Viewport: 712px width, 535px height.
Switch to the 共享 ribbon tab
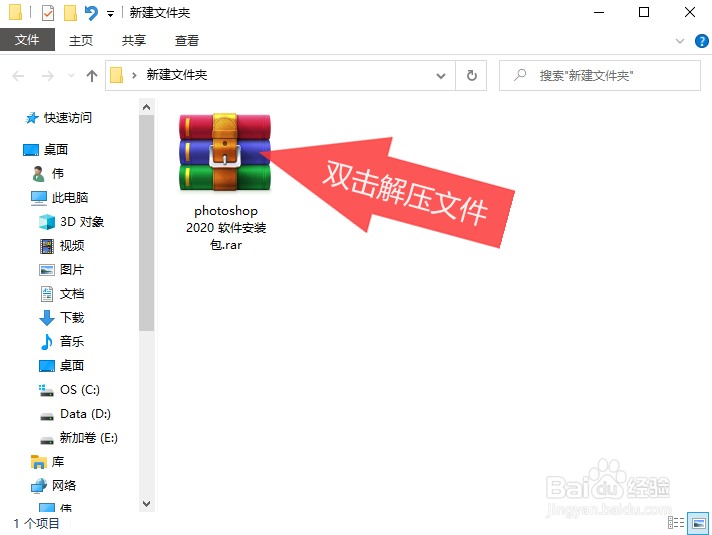[134, 40]
